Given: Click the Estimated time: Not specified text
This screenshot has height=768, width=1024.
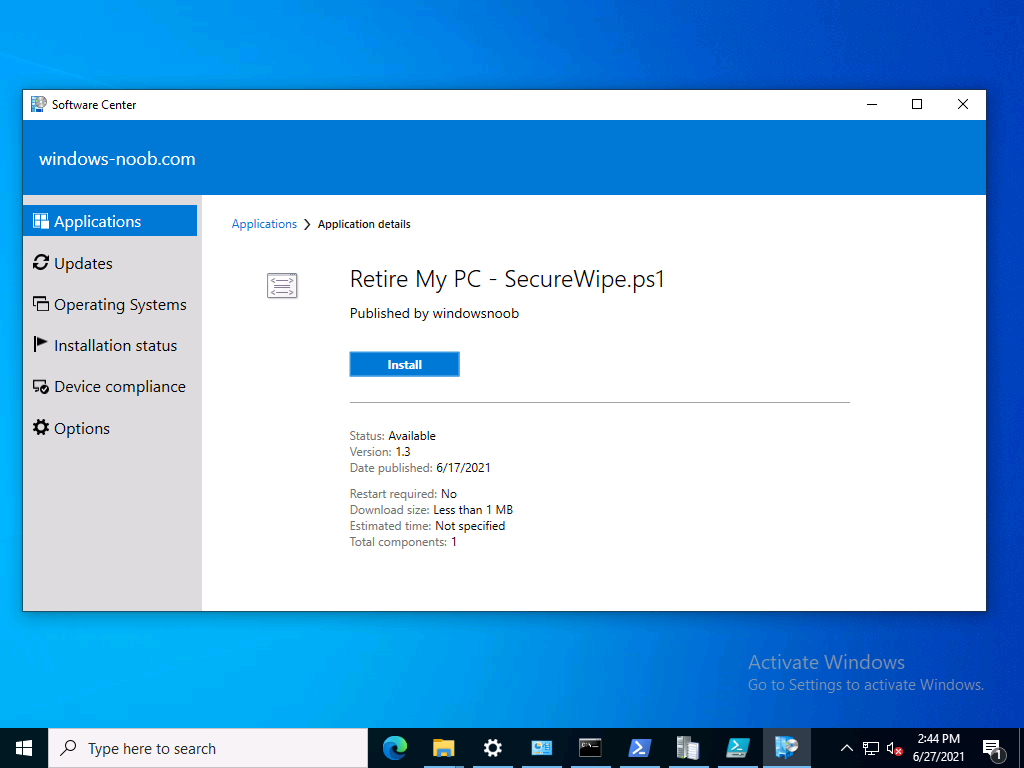Looking at the screenshot, I should click(x=427, y=526).
